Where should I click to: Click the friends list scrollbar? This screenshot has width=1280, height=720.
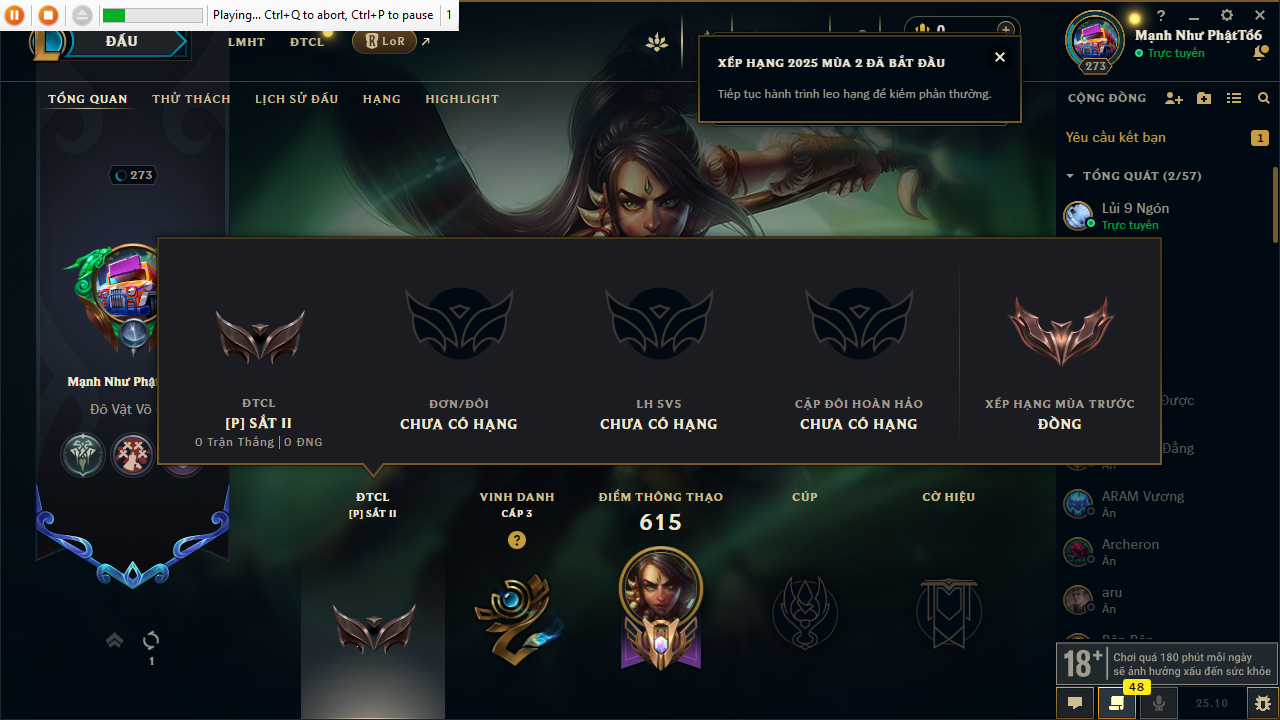pos(1275,205)
